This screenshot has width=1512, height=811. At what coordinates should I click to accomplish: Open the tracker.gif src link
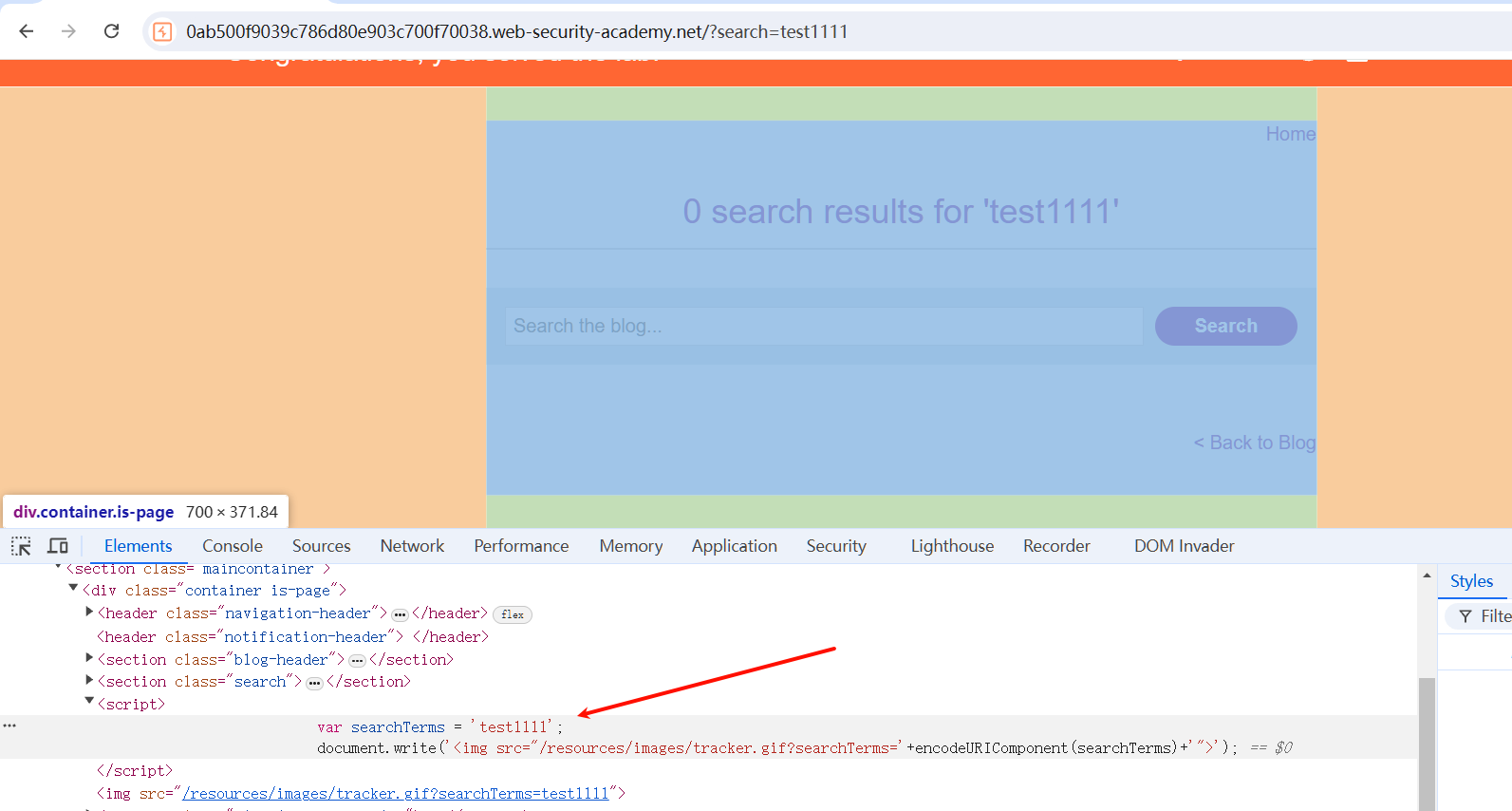pyautogui.click(x=395, y=794)
